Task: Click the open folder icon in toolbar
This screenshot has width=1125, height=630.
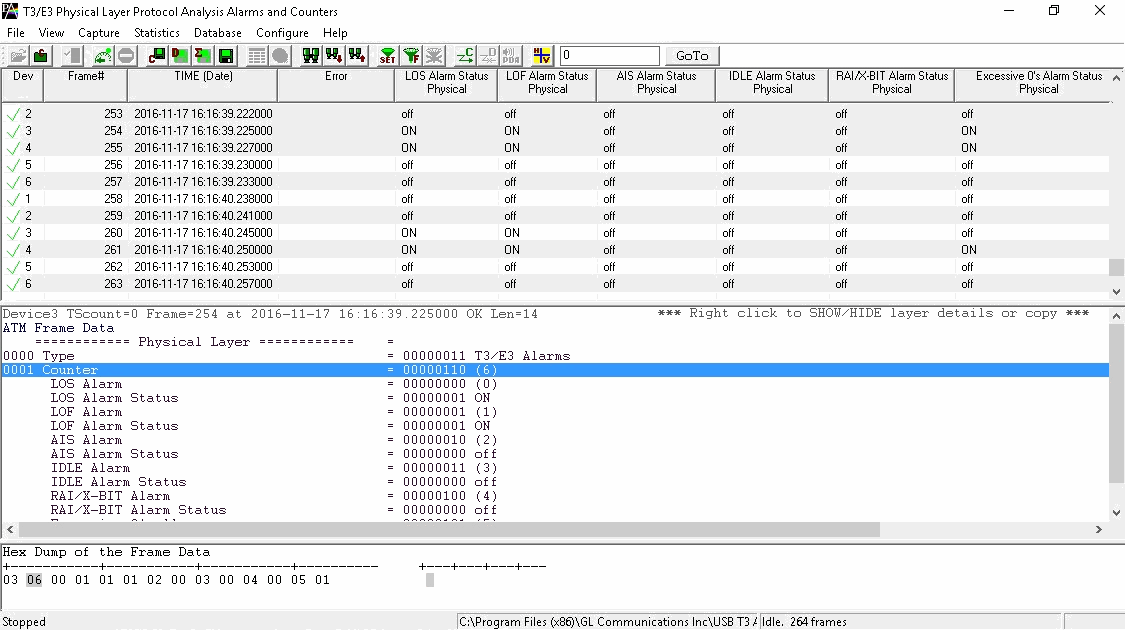Action: 18,56
